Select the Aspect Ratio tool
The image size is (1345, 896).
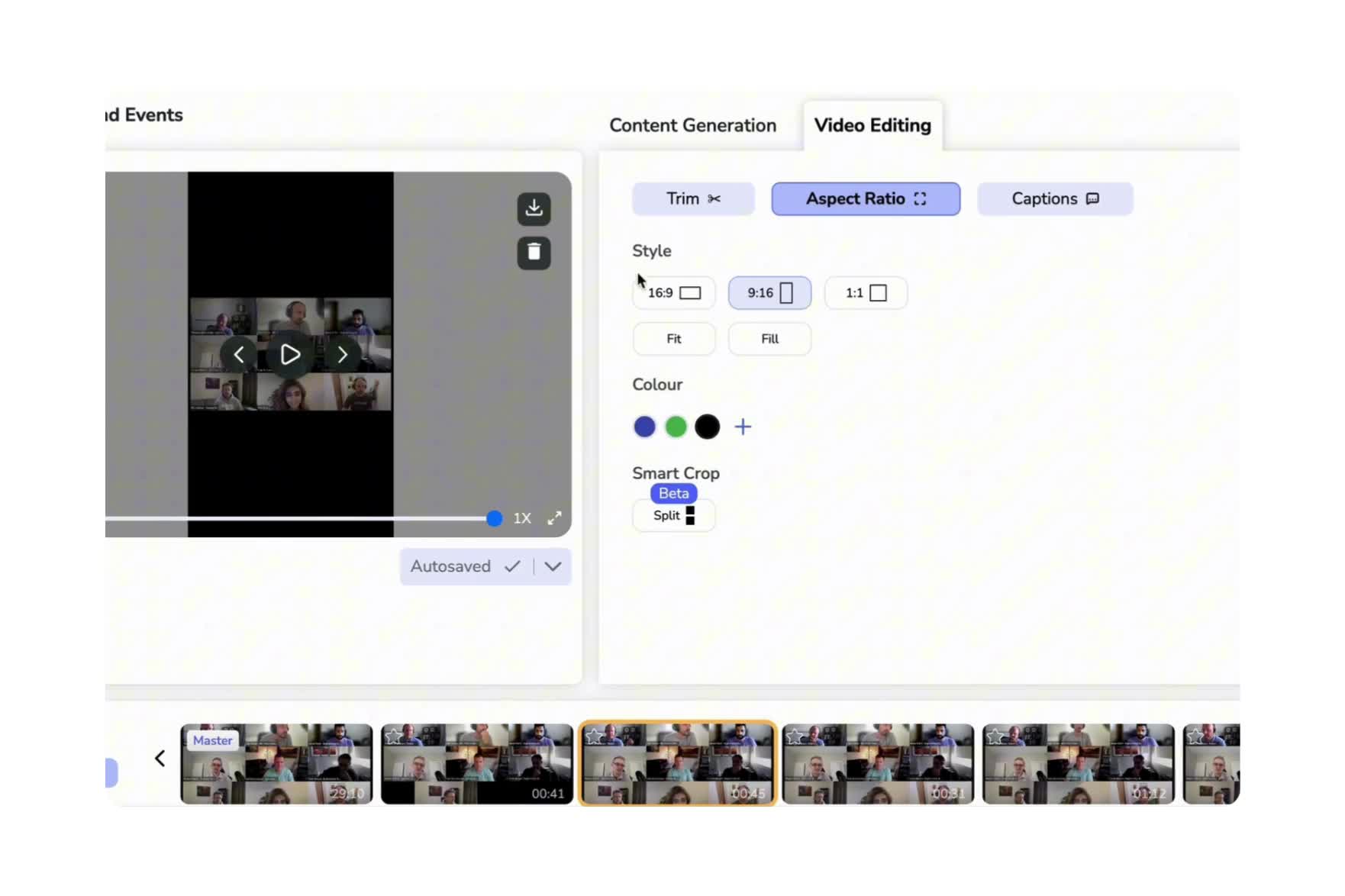pos(866,198)
